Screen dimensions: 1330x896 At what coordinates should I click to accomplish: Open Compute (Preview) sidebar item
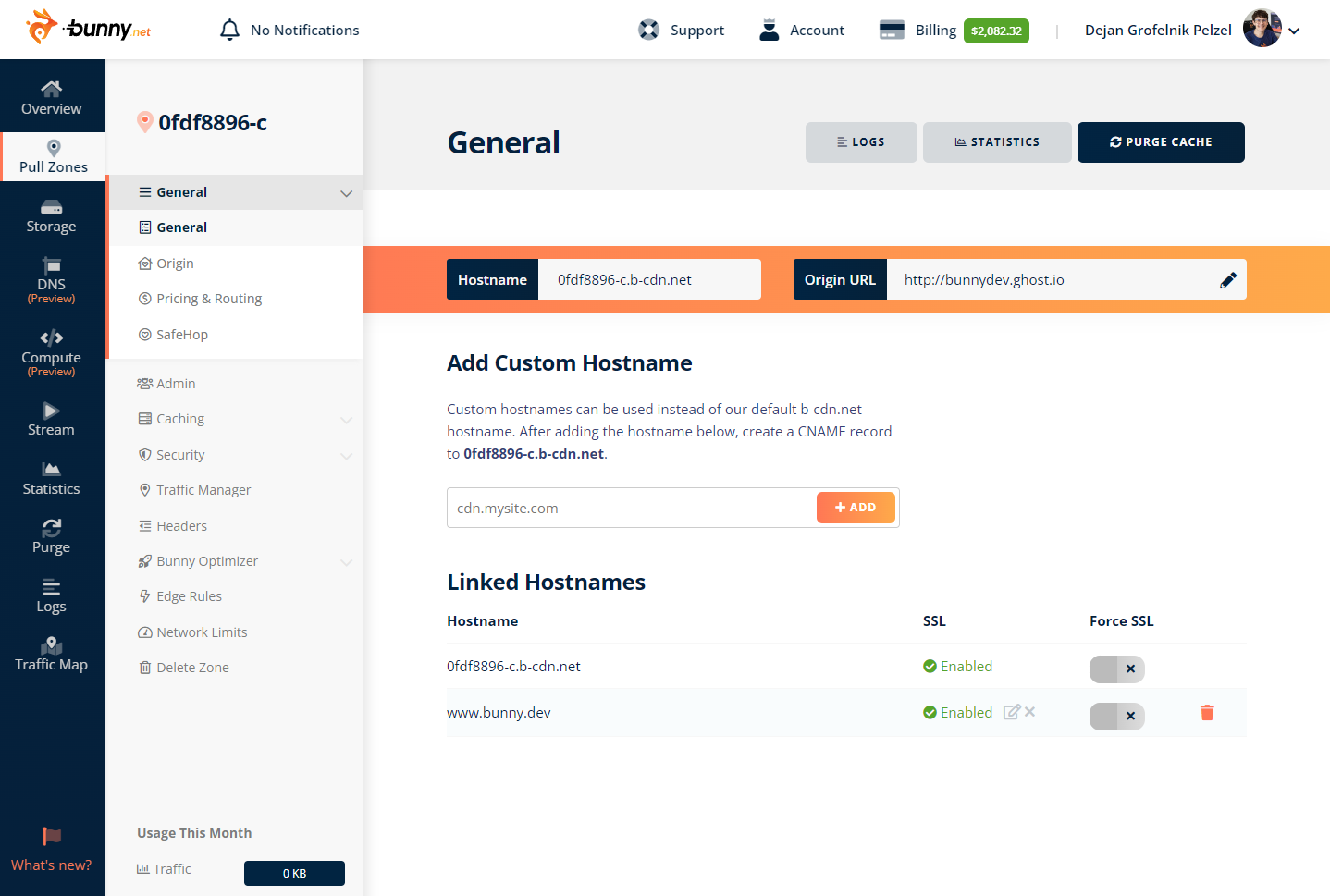coord(52,353)
